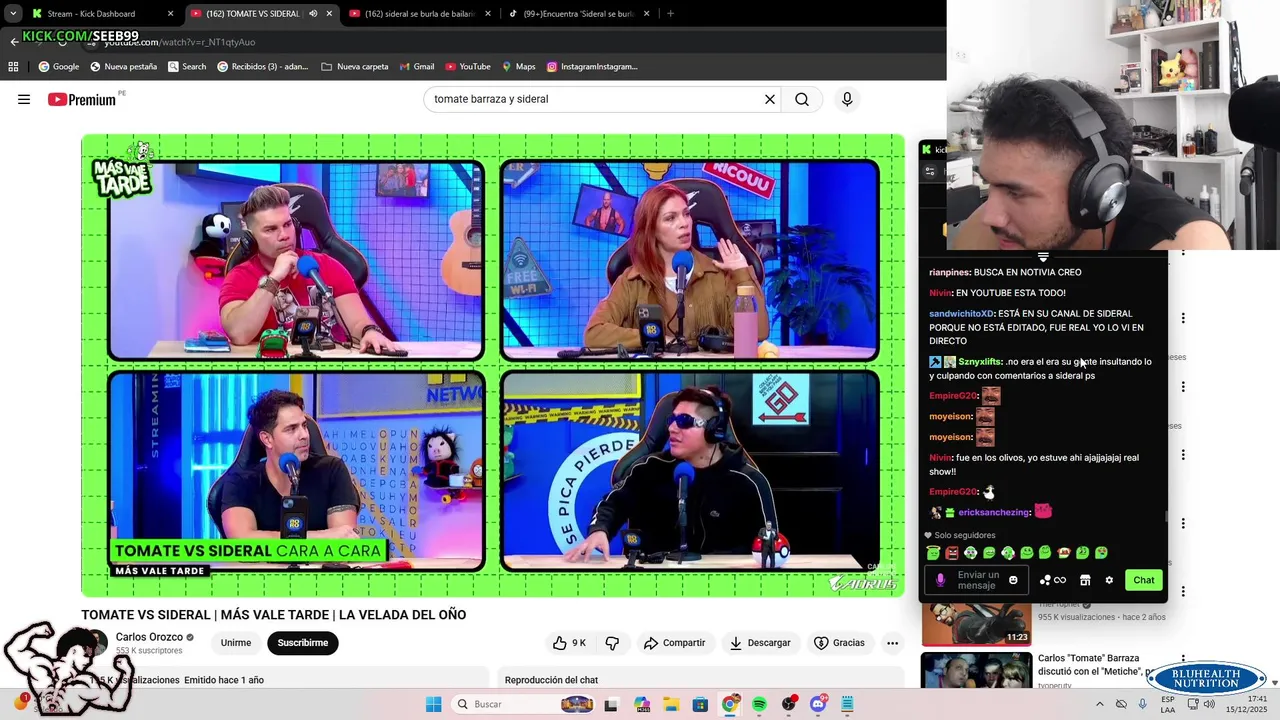
Task: Open the YouTube hamburger guide menu
Action: click(24, 99)
